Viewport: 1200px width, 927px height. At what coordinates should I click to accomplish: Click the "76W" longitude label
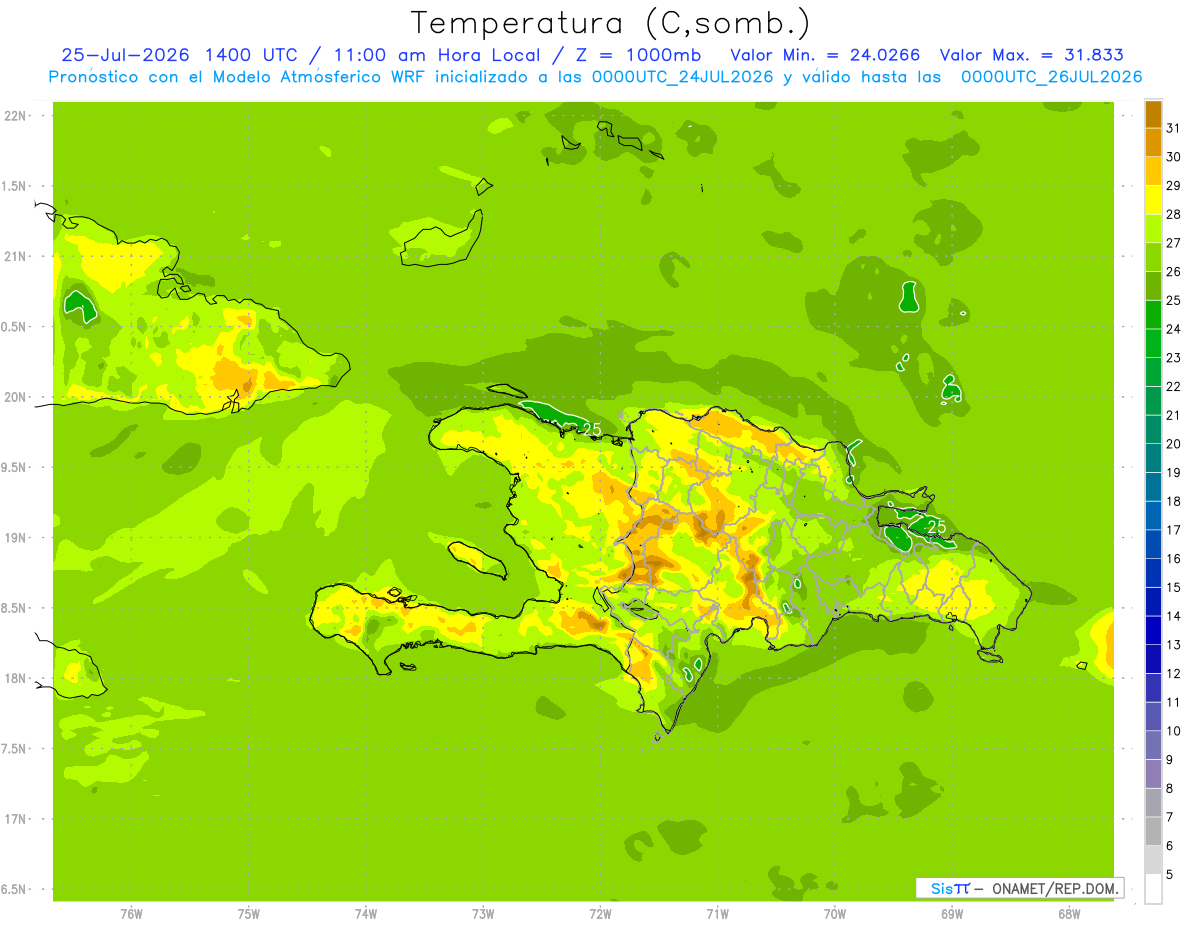point(131,913)
